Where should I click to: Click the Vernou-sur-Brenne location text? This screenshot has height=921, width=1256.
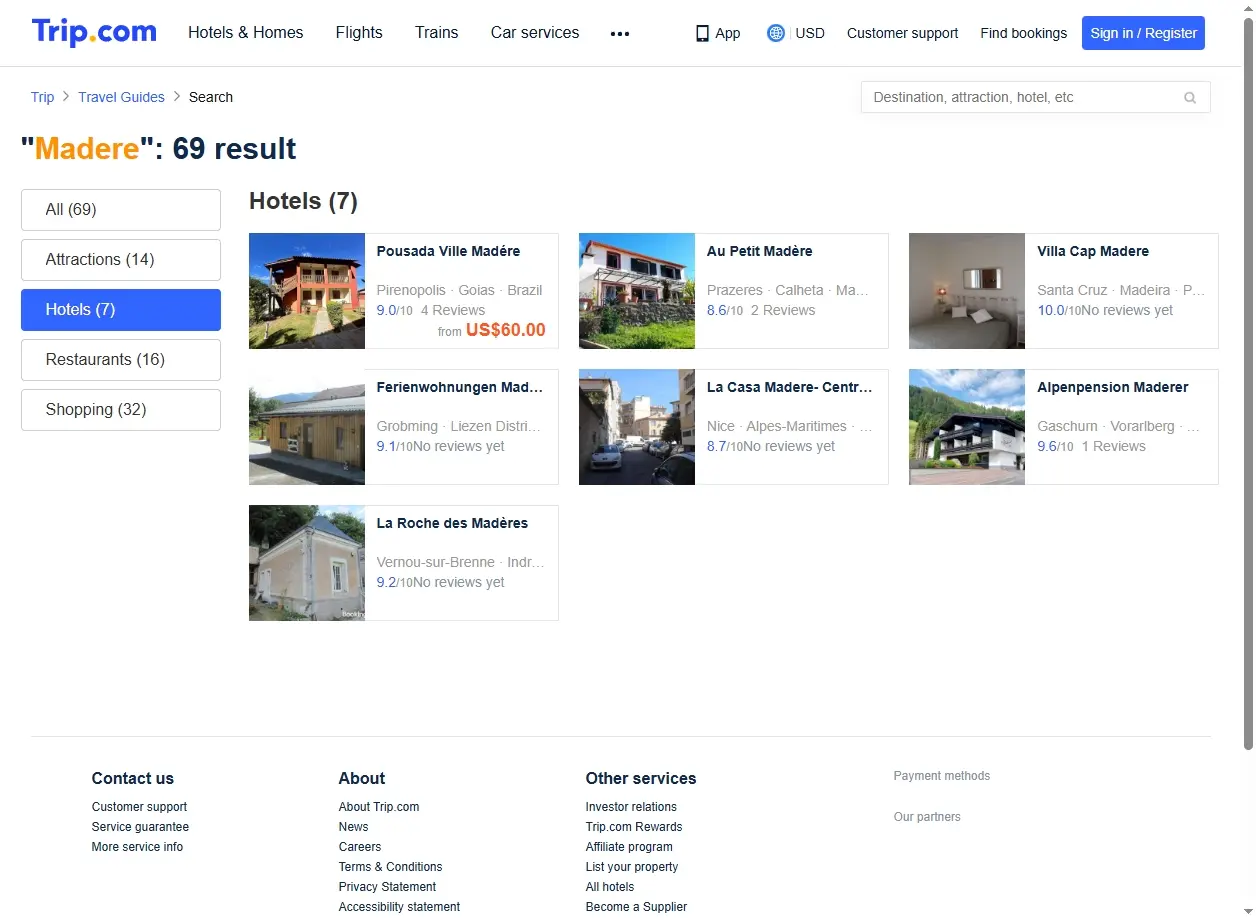pyautogui.click(x=461, y=562)
